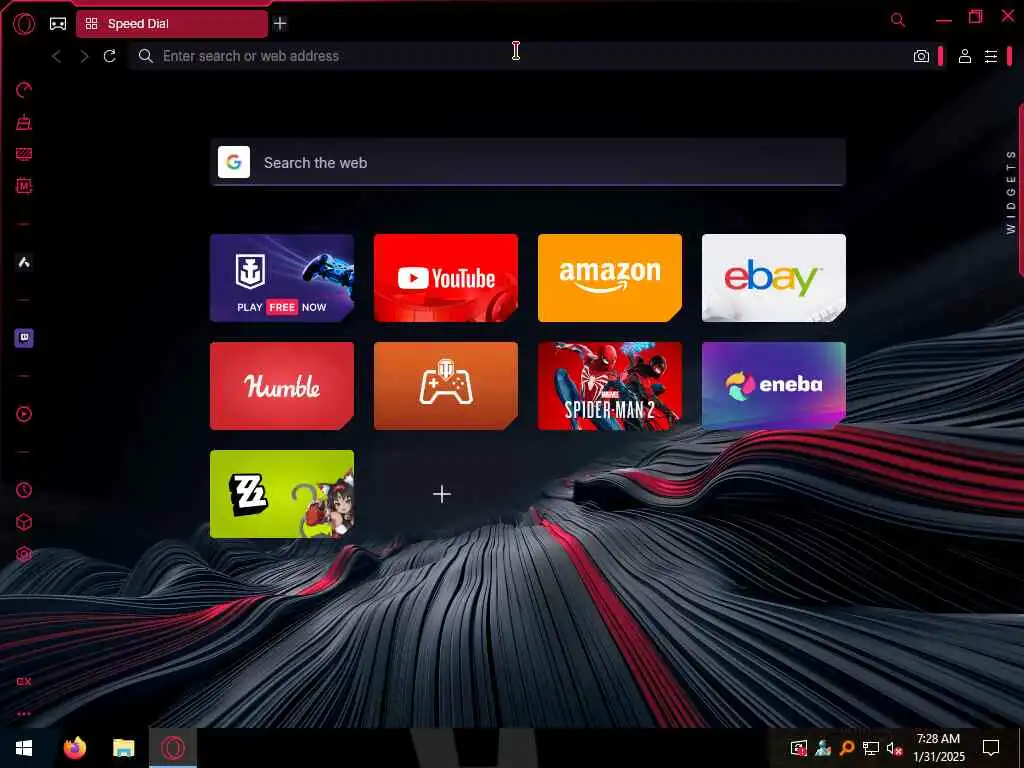The width and height of the screenshot is (1024, 768).
Task: Open sidebar three-dots setup menu
Action: (x=24, y=714)
